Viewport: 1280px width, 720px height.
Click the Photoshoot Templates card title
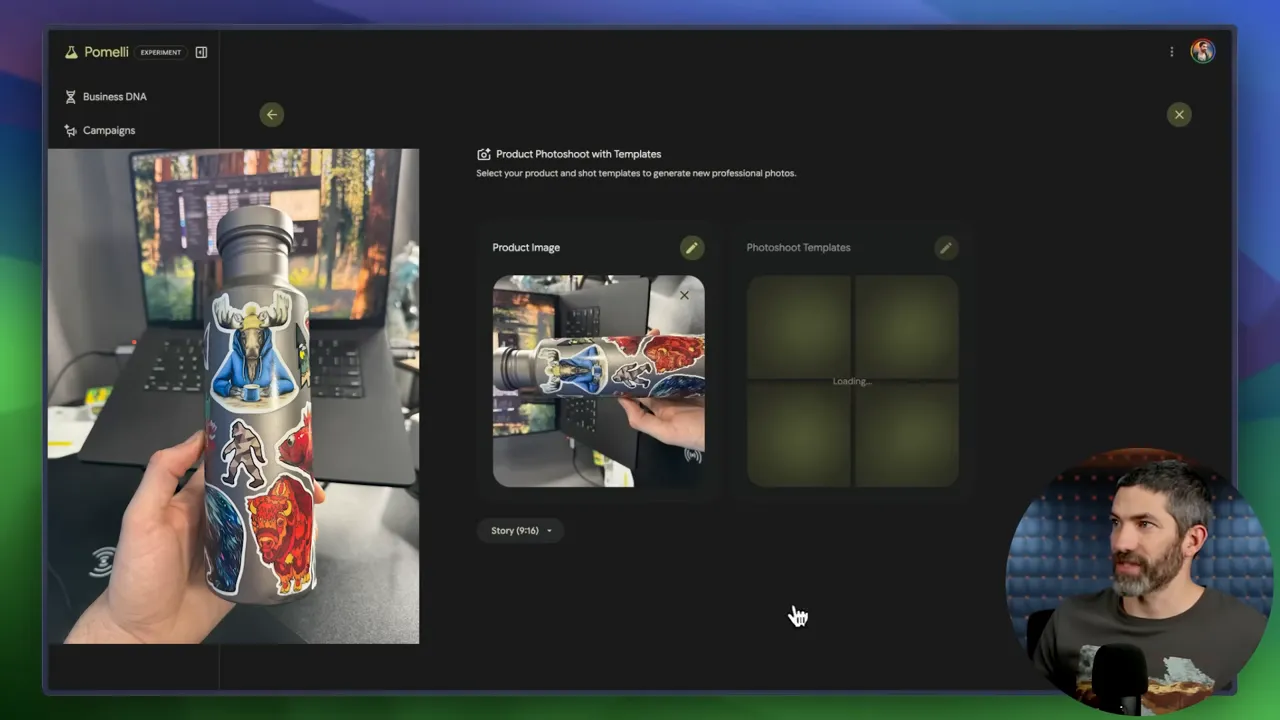798,248
